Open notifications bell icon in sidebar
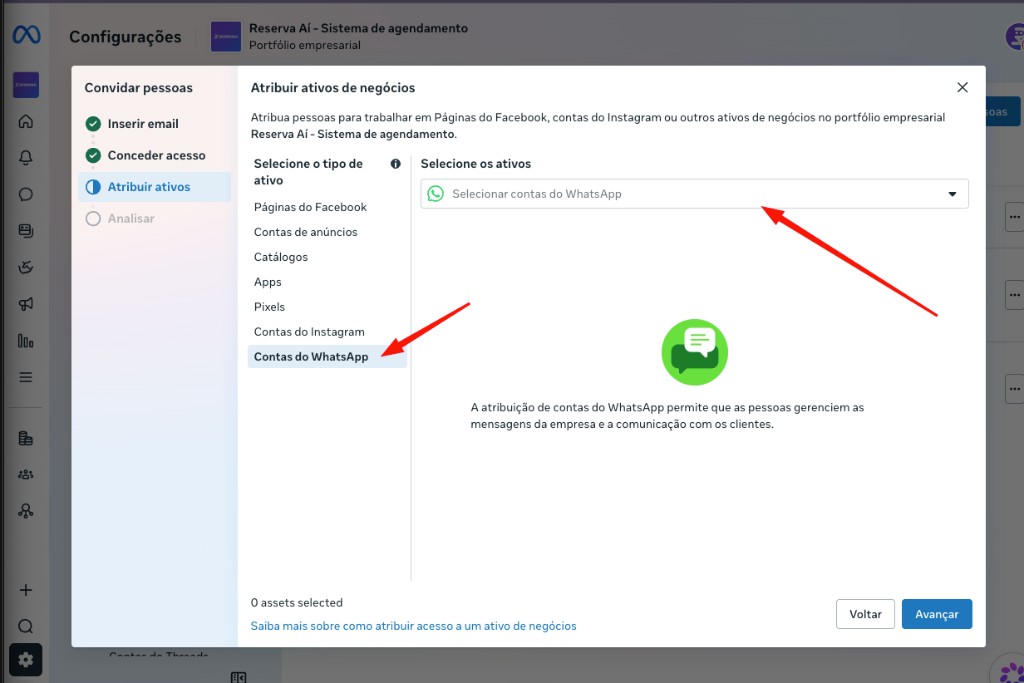The image size is (1024, 683). [x=25, y=157]
